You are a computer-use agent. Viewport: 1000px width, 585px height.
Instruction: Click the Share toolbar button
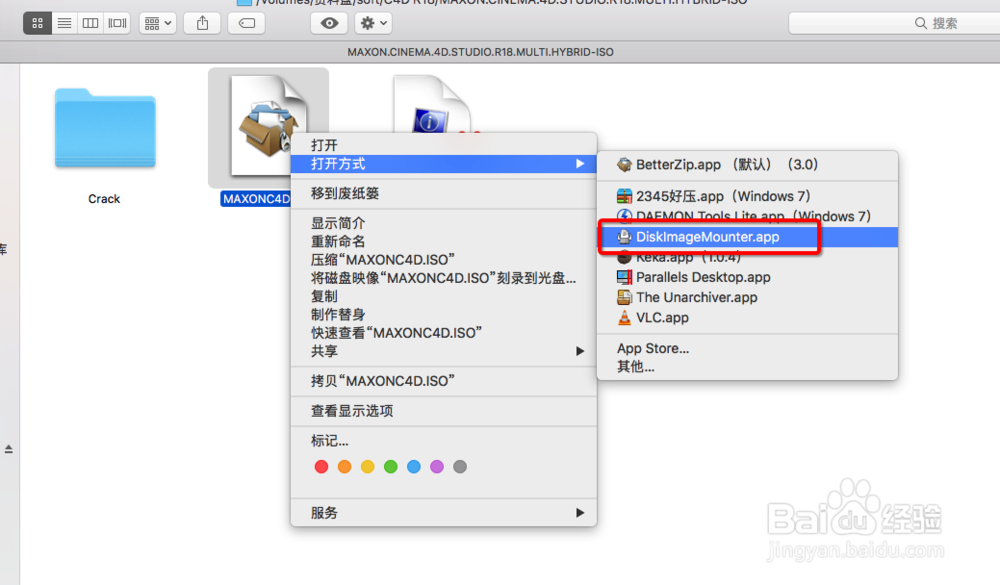[x=202, y=24]
